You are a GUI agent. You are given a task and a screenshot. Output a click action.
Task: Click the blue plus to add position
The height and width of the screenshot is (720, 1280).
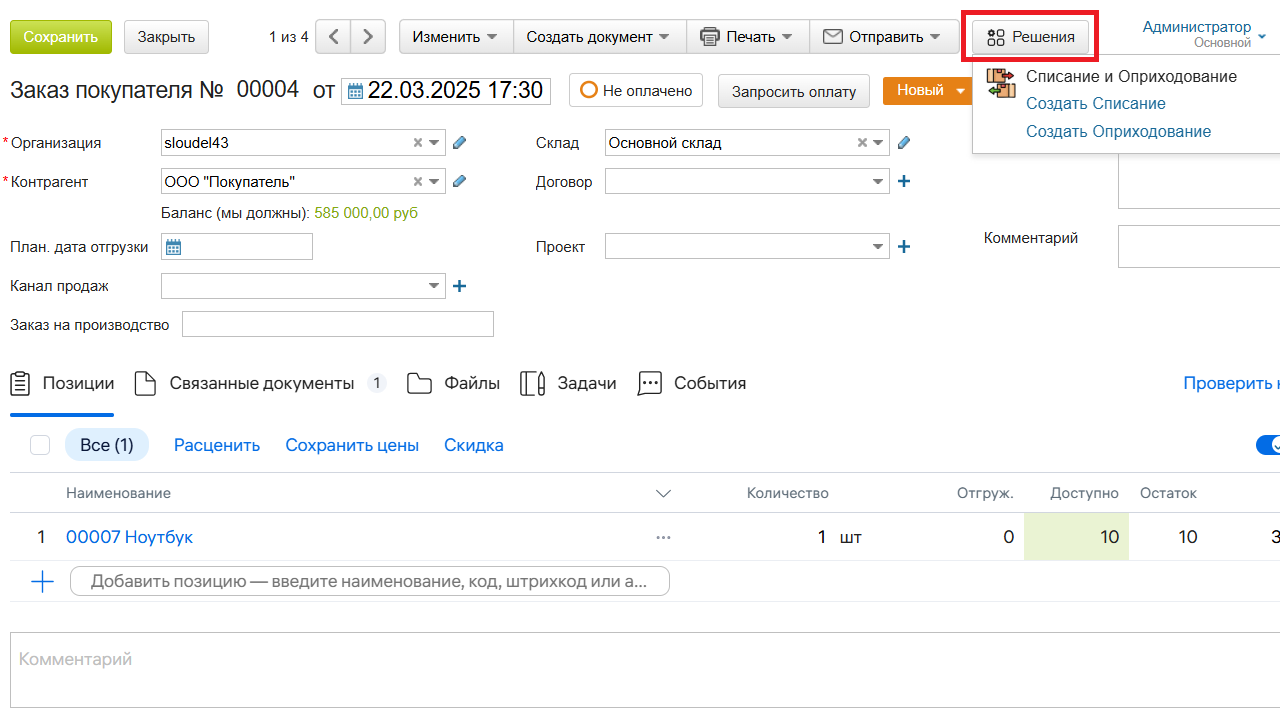click(x=42, y=581)
